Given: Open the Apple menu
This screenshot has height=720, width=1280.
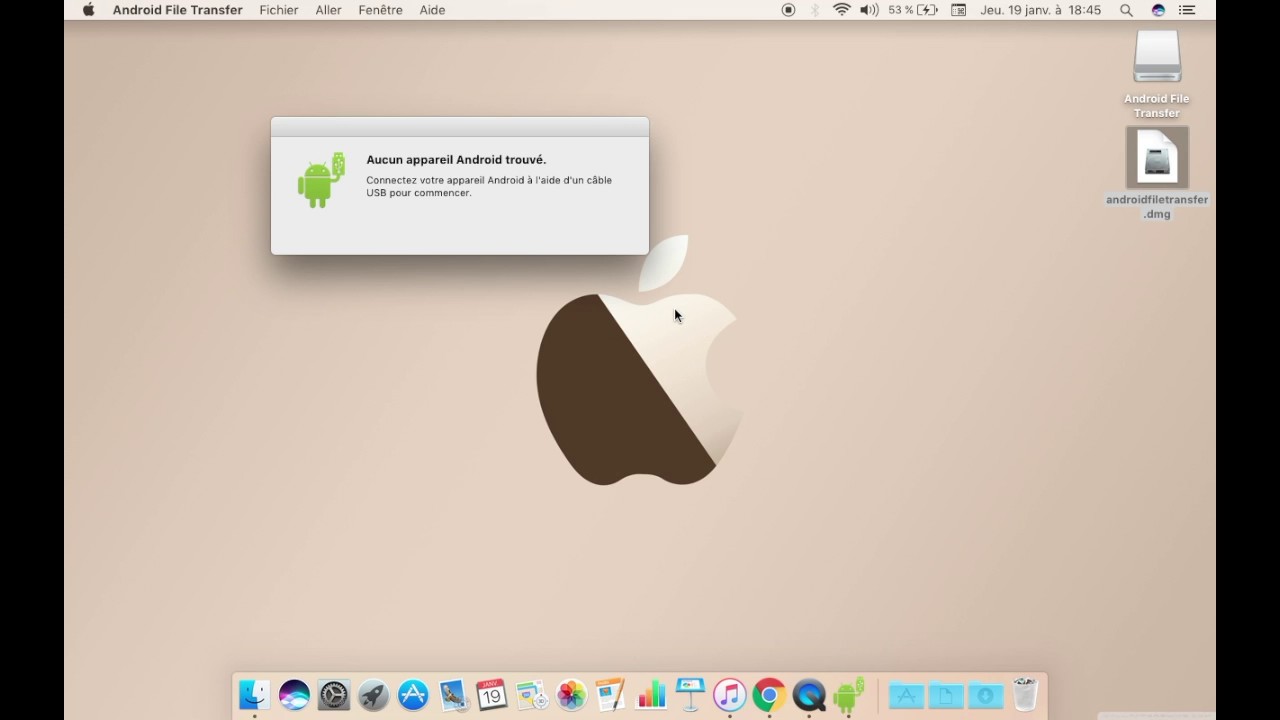Looking at the screenshot, I should (88, 10).
